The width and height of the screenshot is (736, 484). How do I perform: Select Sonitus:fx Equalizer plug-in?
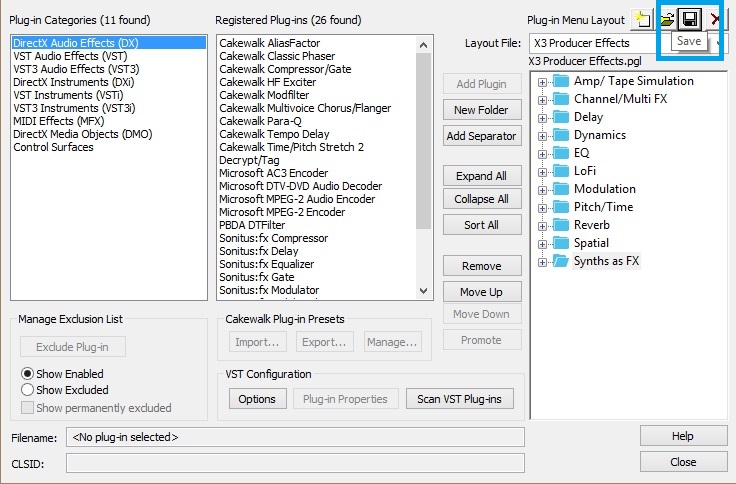[x=267, y=264]
